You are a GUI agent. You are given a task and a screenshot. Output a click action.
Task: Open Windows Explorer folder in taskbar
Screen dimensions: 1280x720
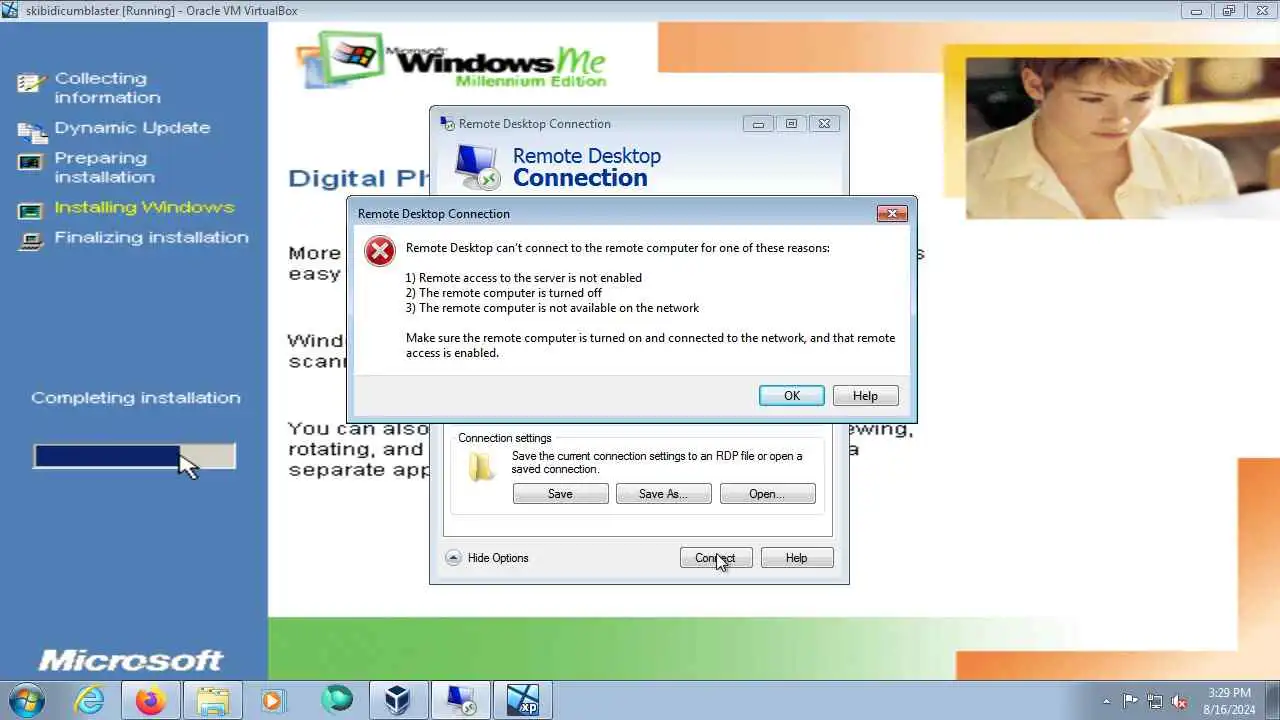coord(213,700)
